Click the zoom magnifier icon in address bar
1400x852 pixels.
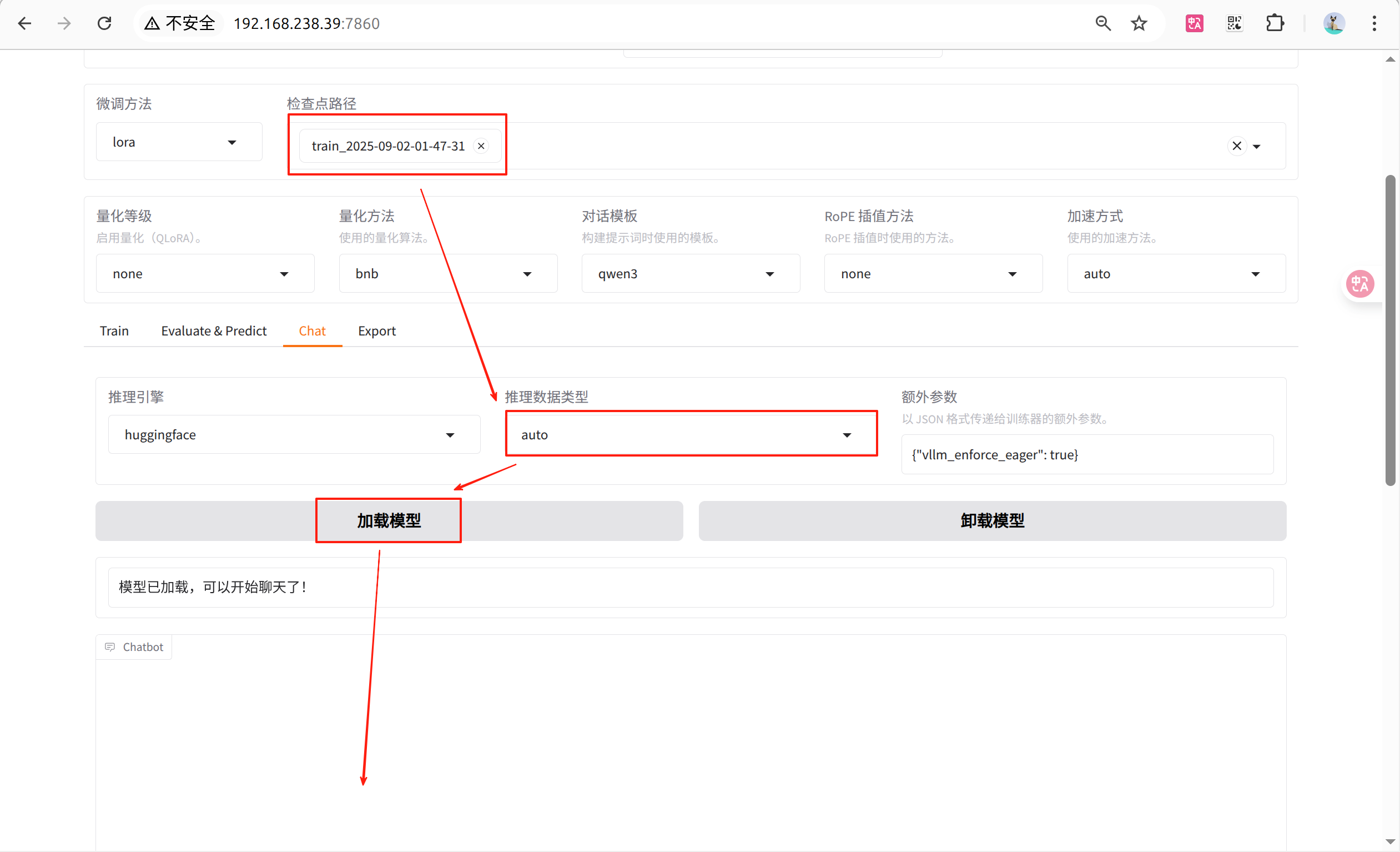[x=1103, y=23]
